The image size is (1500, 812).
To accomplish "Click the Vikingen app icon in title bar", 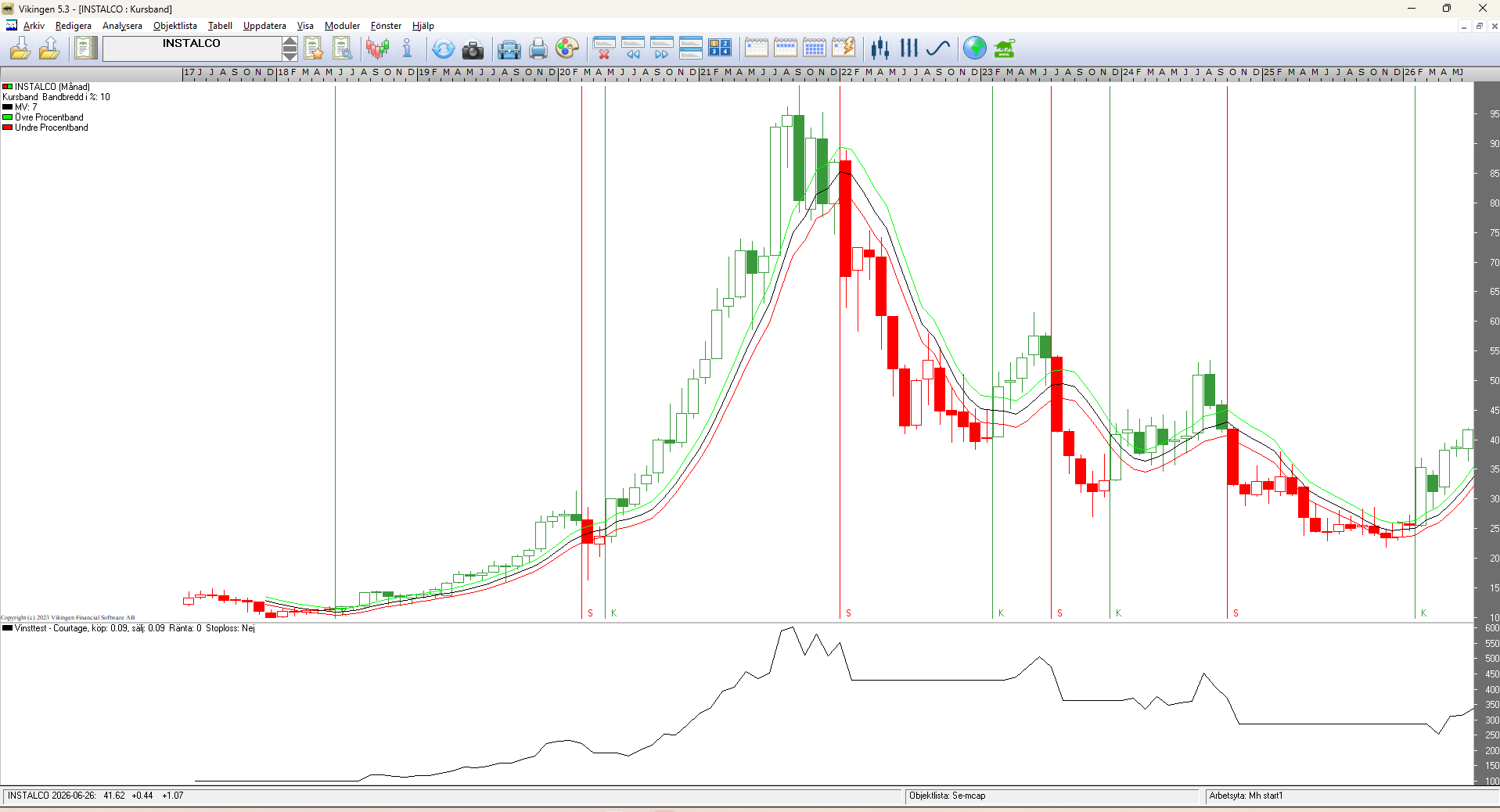I will click(x=9, y=9).
